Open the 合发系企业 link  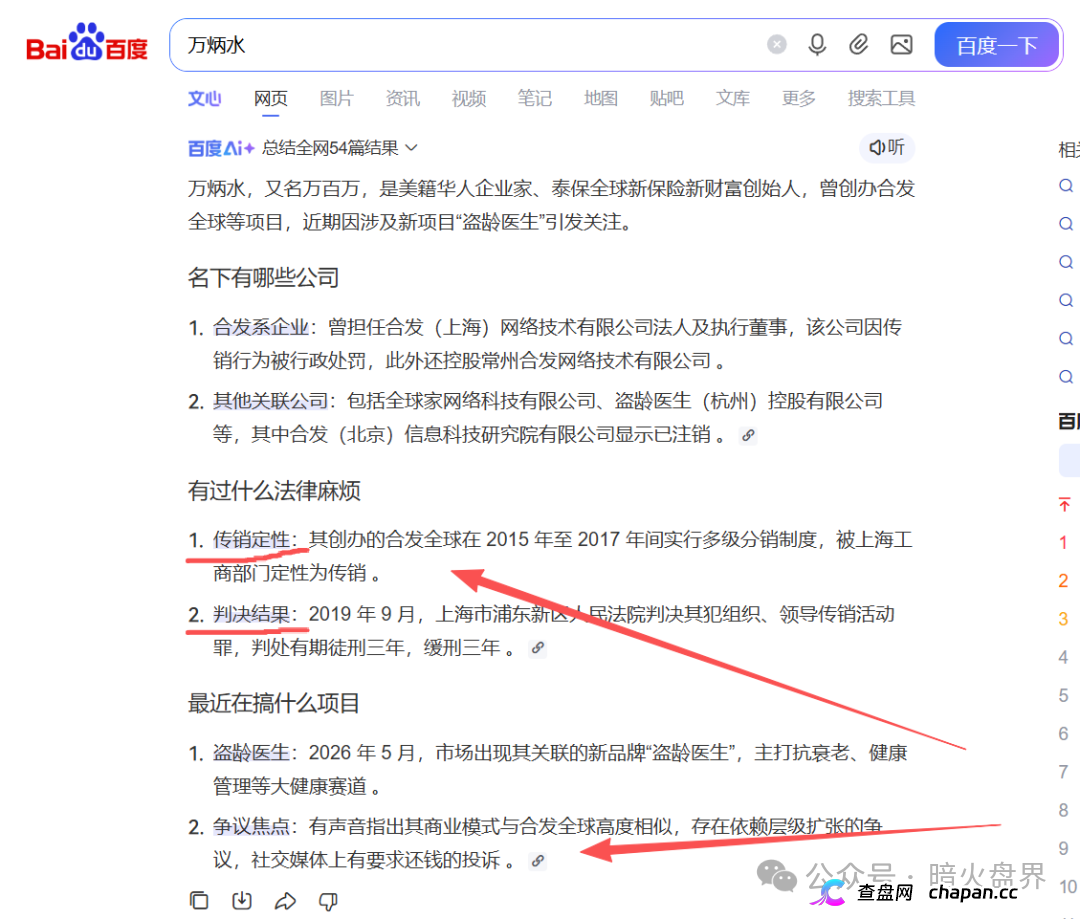(x=260, y=327)
